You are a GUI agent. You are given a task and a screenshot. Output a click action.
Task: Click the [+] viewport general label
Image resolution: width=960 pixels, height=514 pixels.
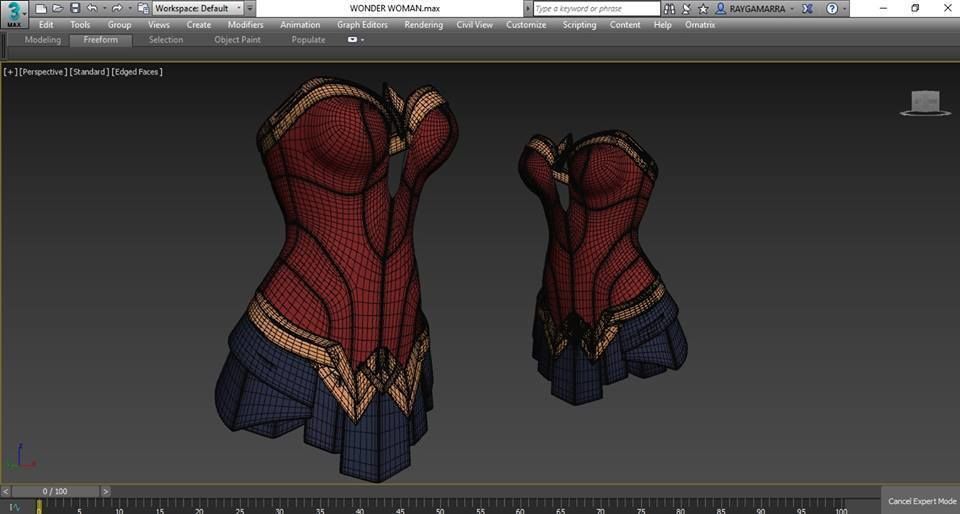tap(10, 72)
